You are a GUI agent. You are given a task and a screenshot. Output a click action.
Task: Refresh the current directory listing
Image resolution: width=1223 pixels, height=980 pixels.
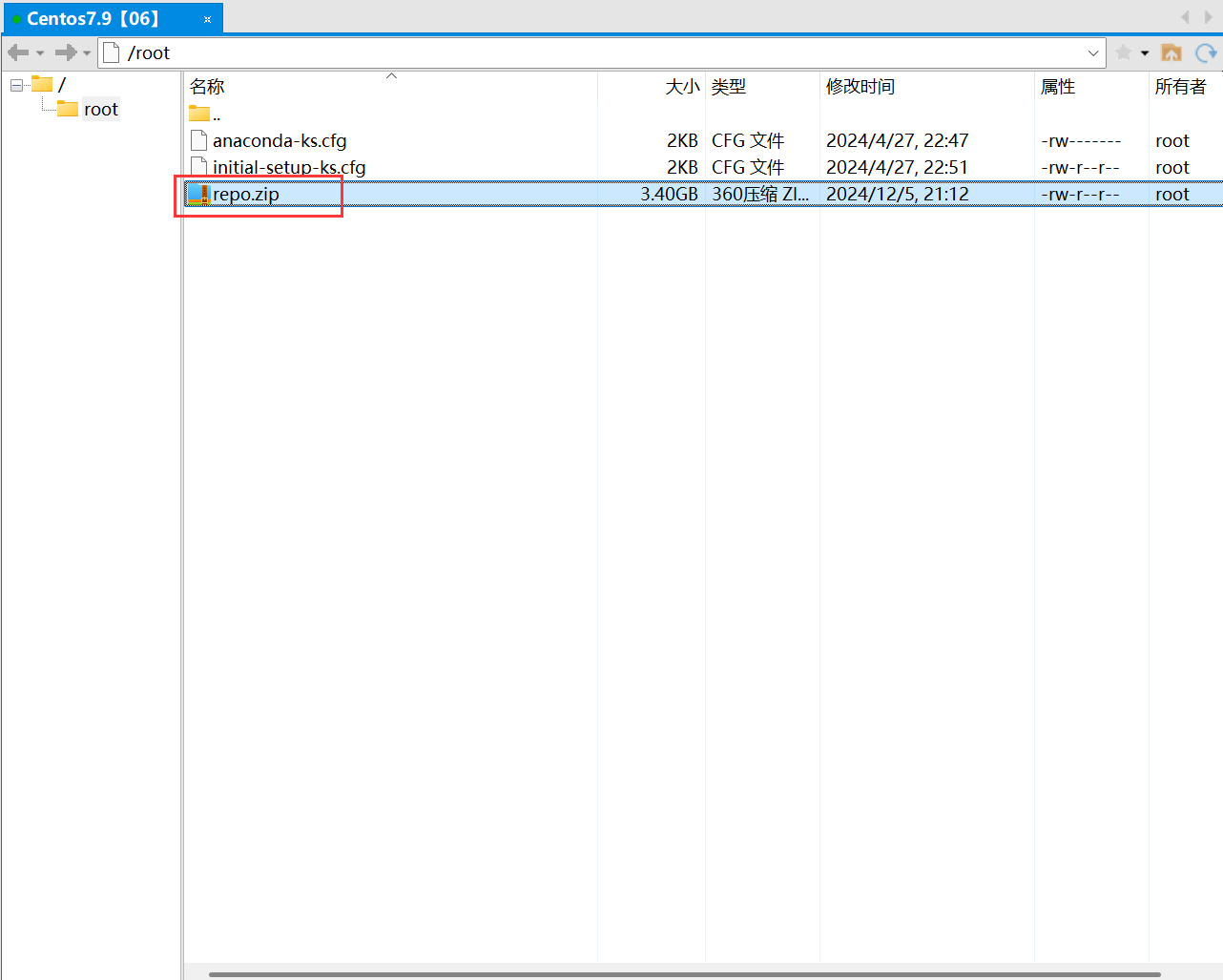pyautogui.click(x=1206, y=52)
